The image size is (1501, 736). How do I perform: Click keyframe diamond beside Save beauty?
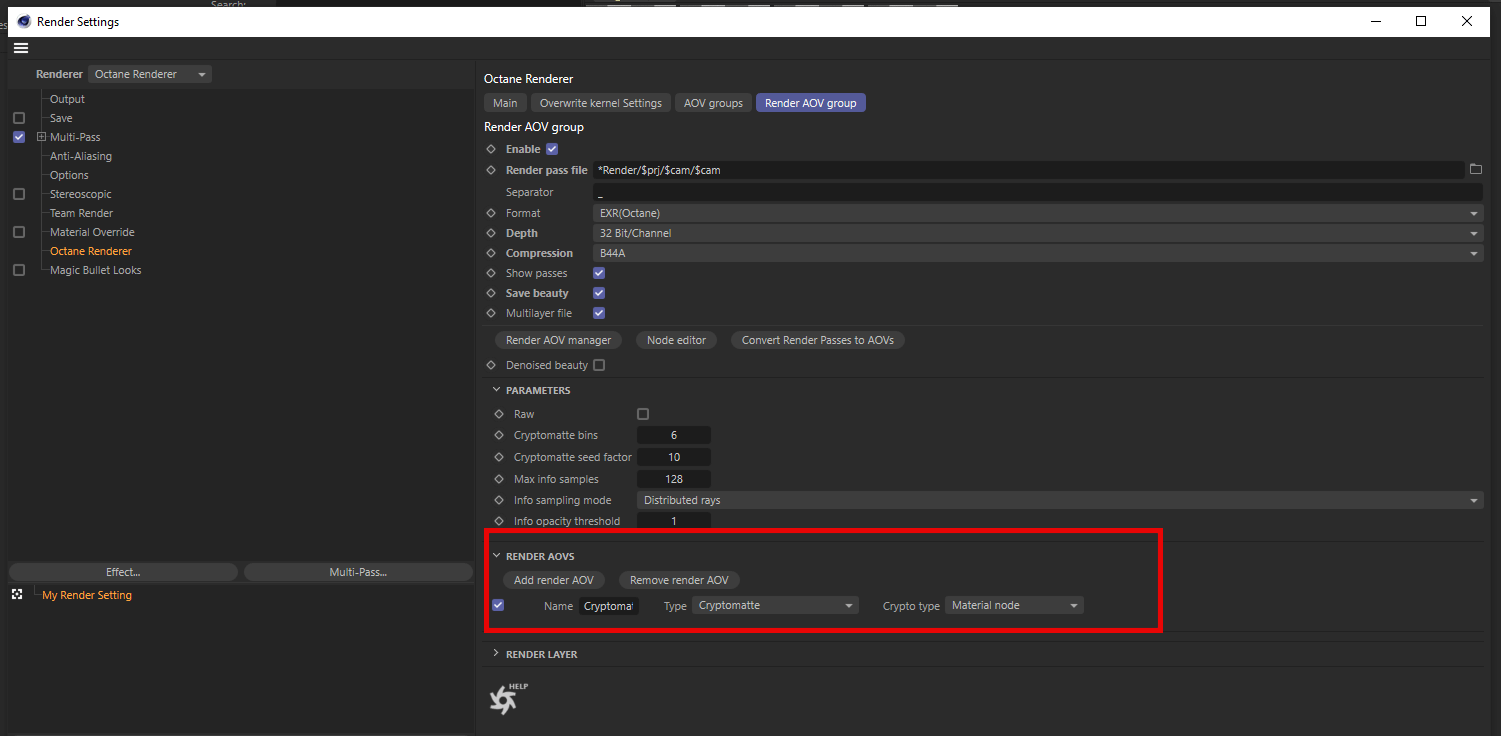point(491,293)
